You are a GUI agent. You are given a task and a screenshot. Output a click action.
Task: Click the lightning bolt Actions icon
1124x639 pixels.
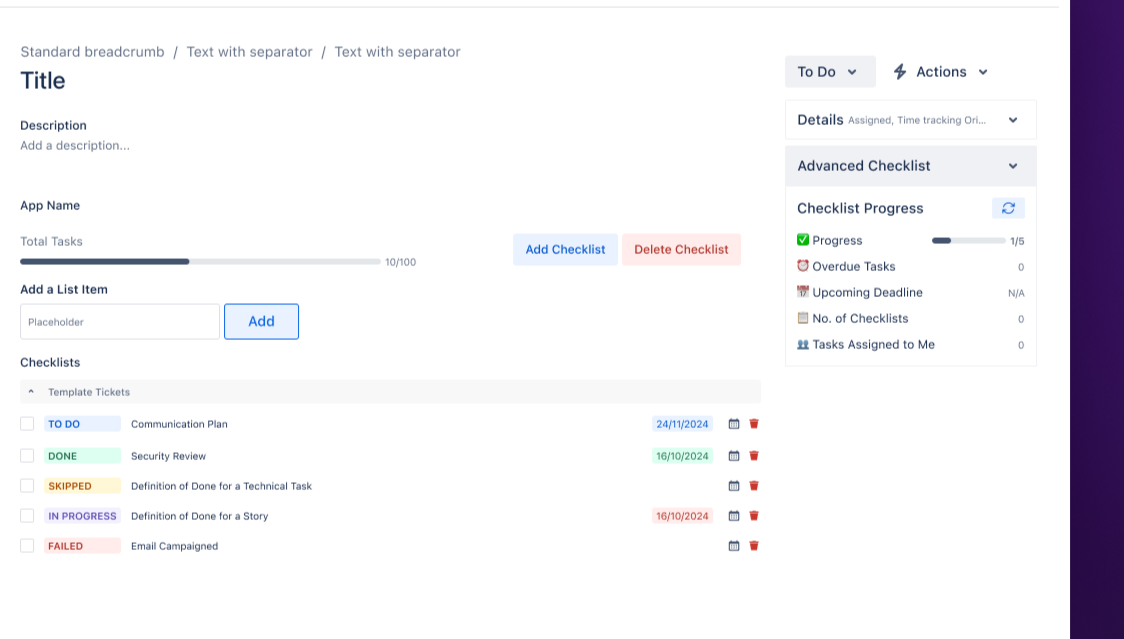pos(900,72)
